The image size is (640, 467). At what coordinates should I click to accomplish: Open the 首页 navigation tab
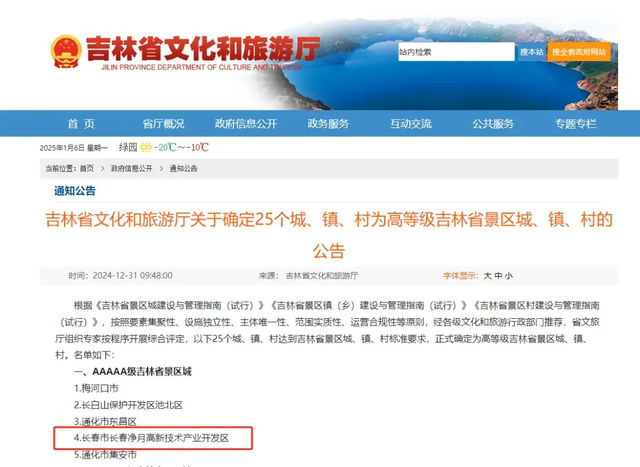click(x=81, y=124)
